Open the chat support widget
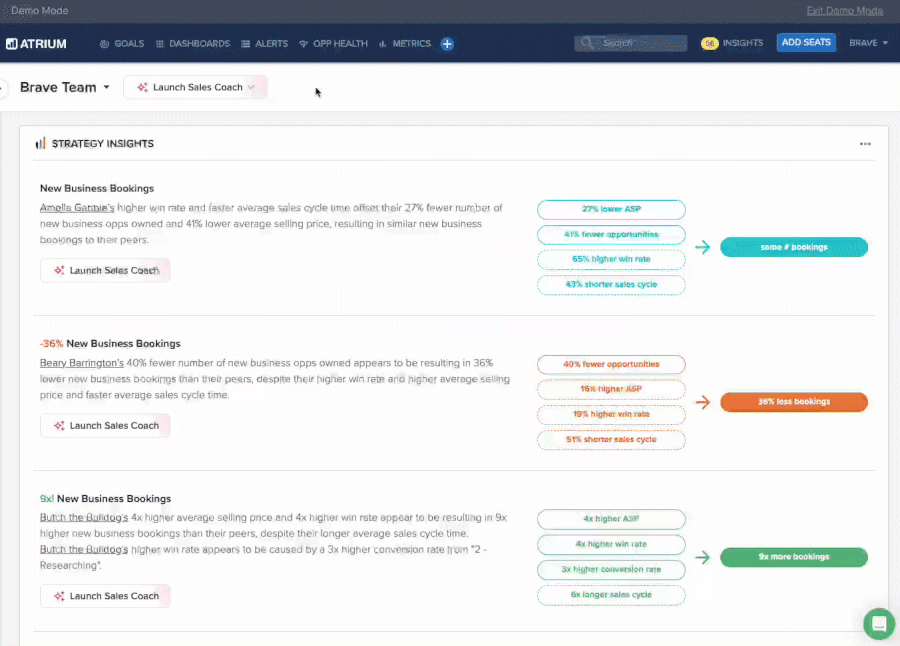The image size is (900, 646). pyautogui.click(x=879, y=624)
